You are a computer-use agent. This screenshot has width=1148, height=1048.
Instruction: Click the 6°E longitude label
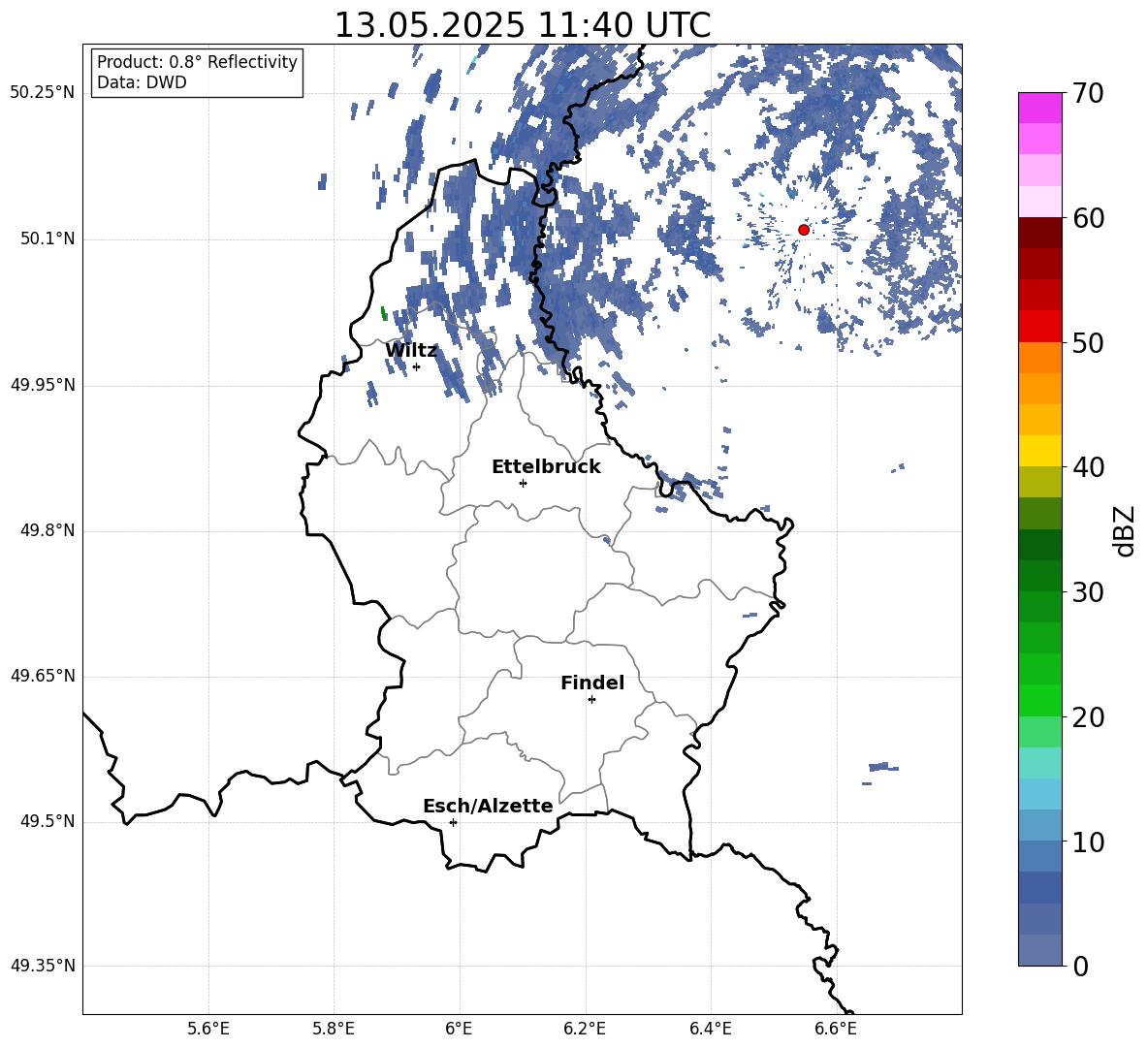pyautogui.click(x=459, y=1029)
